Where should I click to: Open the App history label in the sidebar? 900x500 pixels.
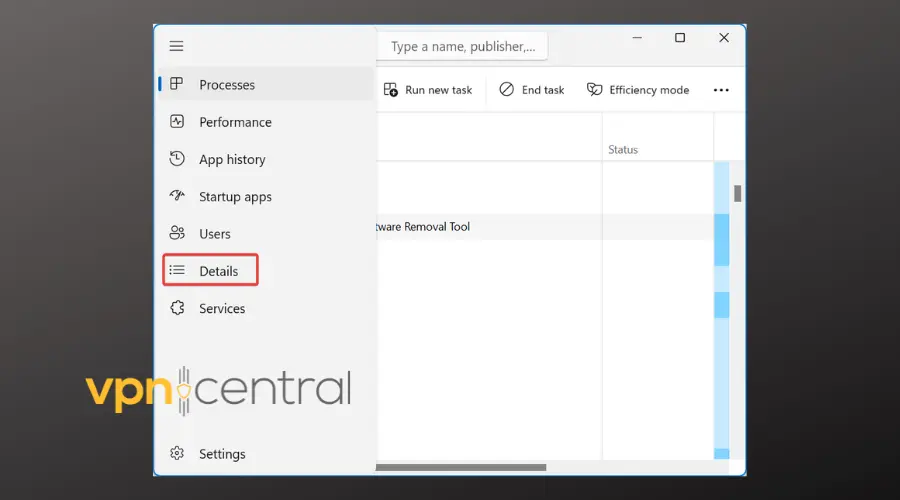click(x=232, y=160)
